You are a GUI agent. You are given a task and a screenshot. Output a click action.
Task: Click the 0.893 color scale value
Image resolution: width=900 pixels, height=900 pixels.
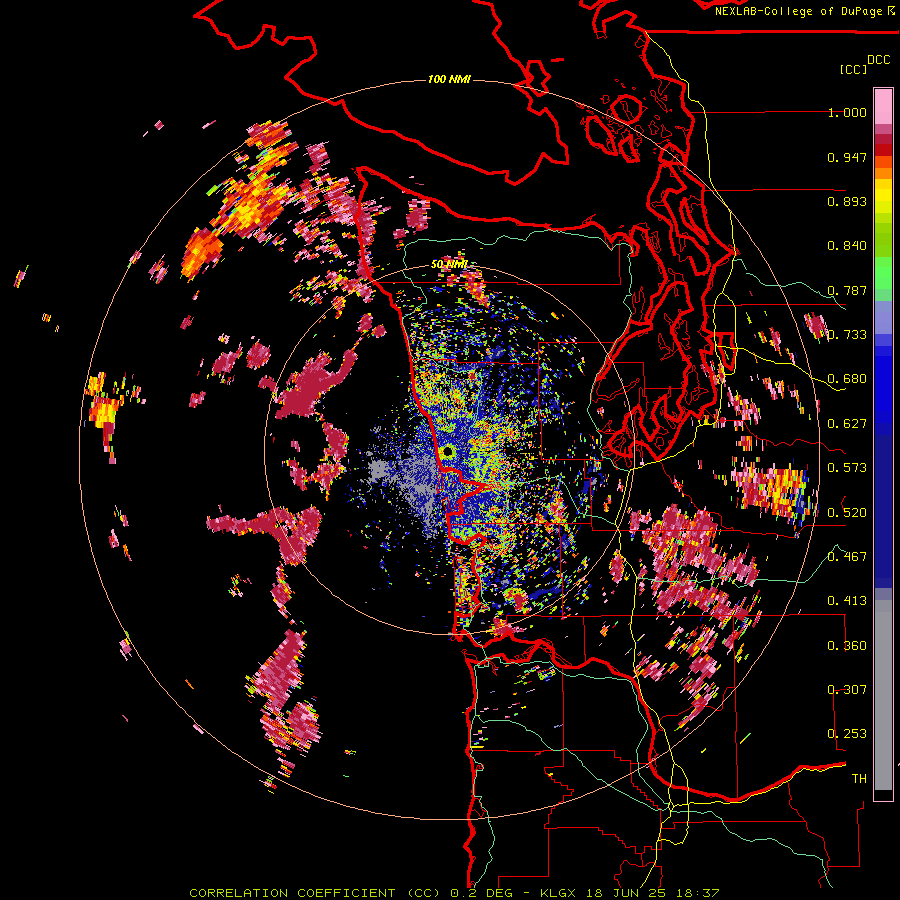coord(847,201)
